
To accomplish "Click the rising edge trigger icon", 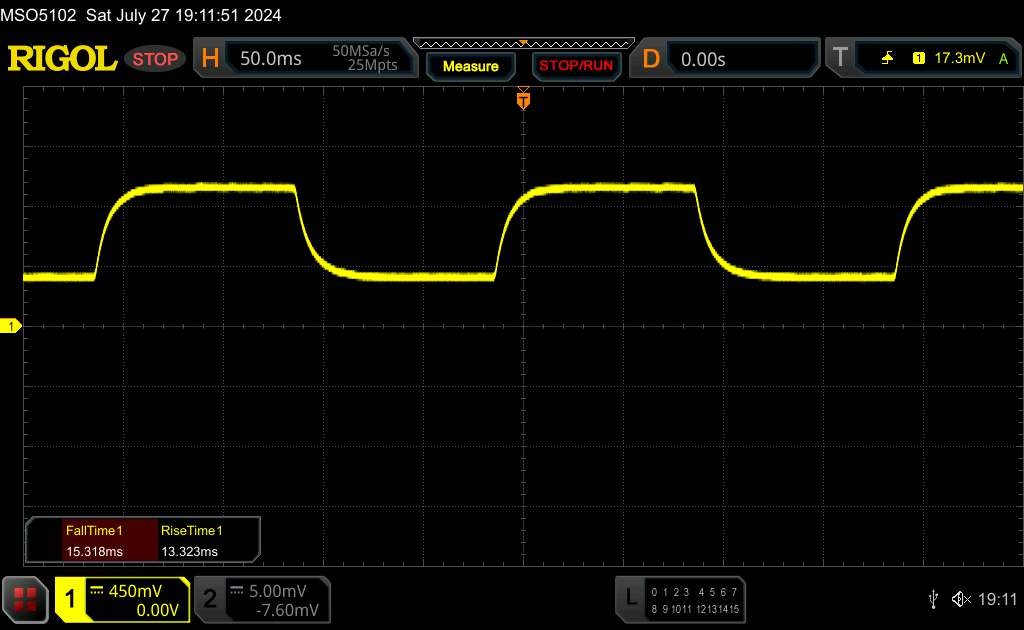I will point(887,58).
